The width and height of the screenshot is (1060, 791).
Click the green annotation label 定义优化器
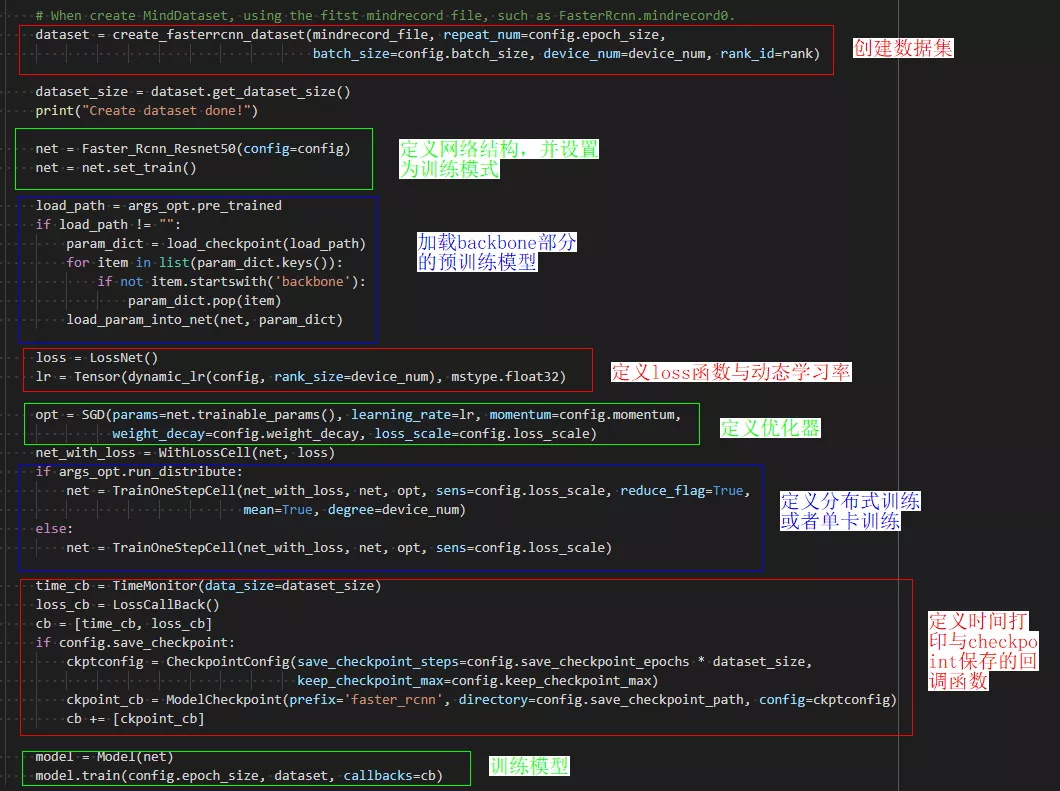[x=770, y=428]
